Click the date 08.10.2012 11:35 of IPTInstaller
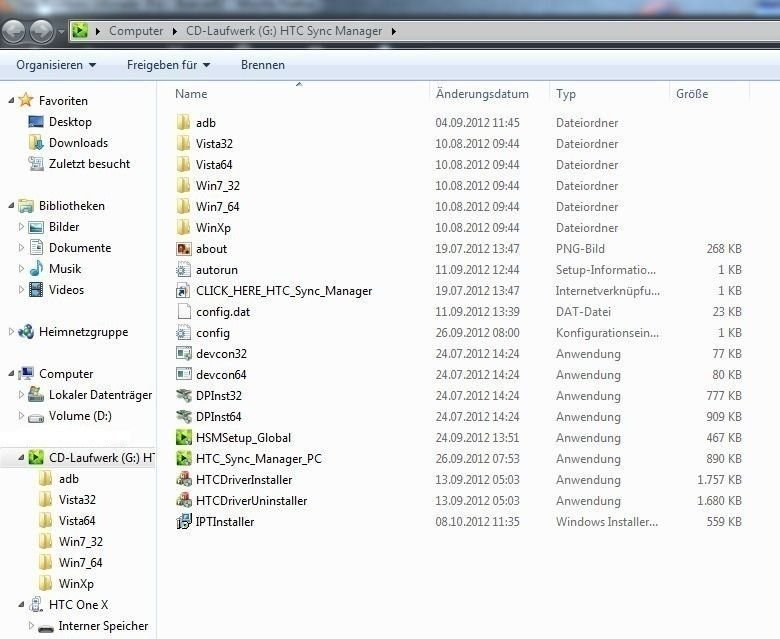This screenshot has width=780, height=639. (478, 522)
